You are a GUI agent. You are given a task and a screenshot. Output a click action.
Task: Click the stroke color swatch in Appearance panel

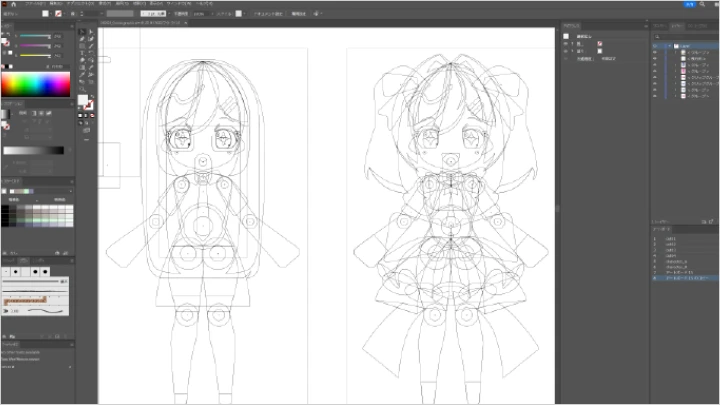point(600,44)
